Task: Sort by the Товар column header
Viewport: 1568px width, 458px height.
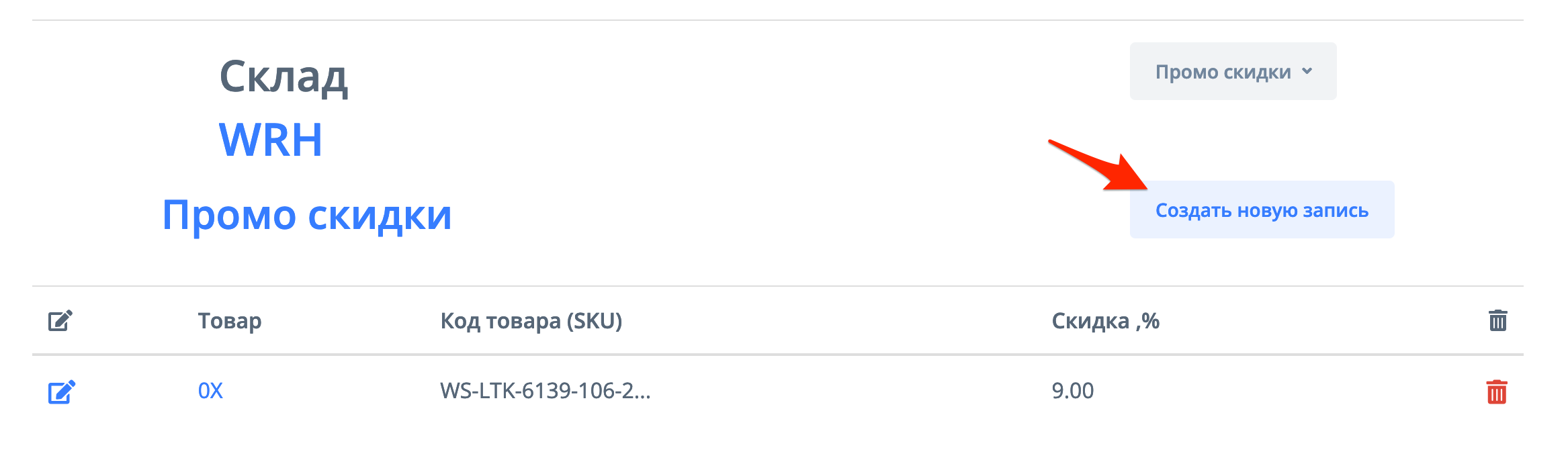Action: point(230,321)
